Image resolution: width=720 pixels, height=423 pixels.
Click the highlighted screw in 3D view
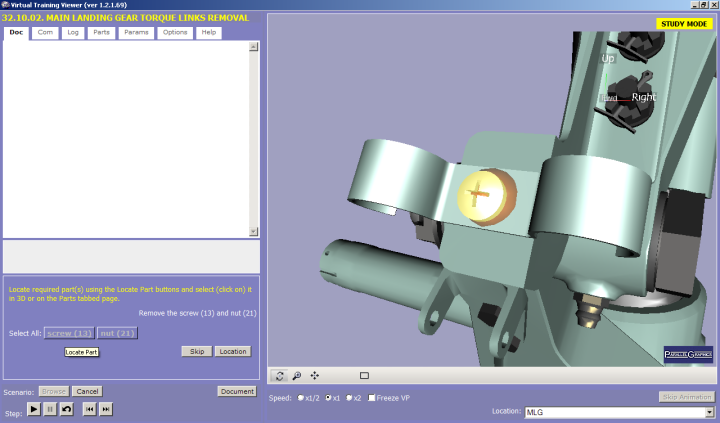pos(484,195)
